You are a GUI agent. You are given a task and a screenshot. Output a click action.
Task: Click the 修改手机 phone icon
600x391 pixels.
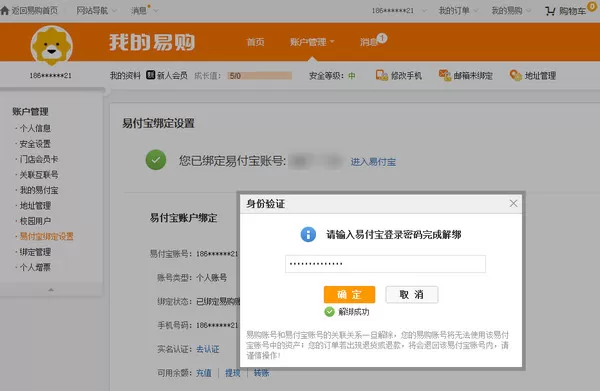point(382,76)
